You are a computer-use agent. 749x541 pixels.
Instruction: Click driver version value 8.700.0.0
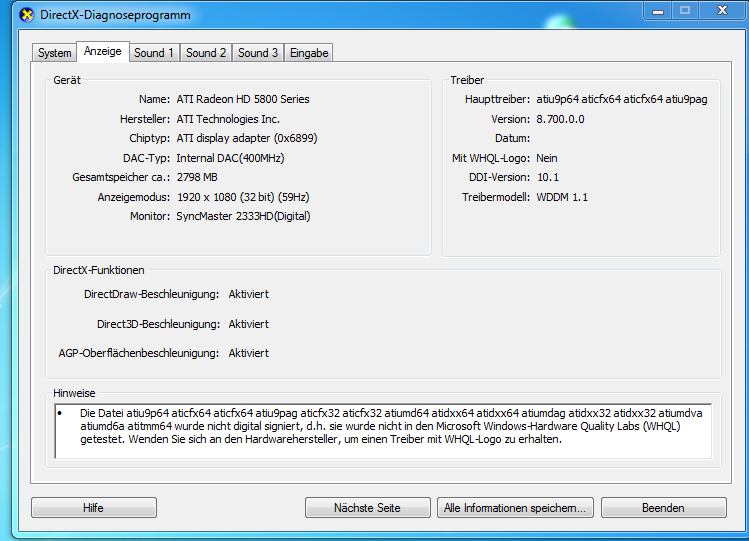(x=560, y=119)
